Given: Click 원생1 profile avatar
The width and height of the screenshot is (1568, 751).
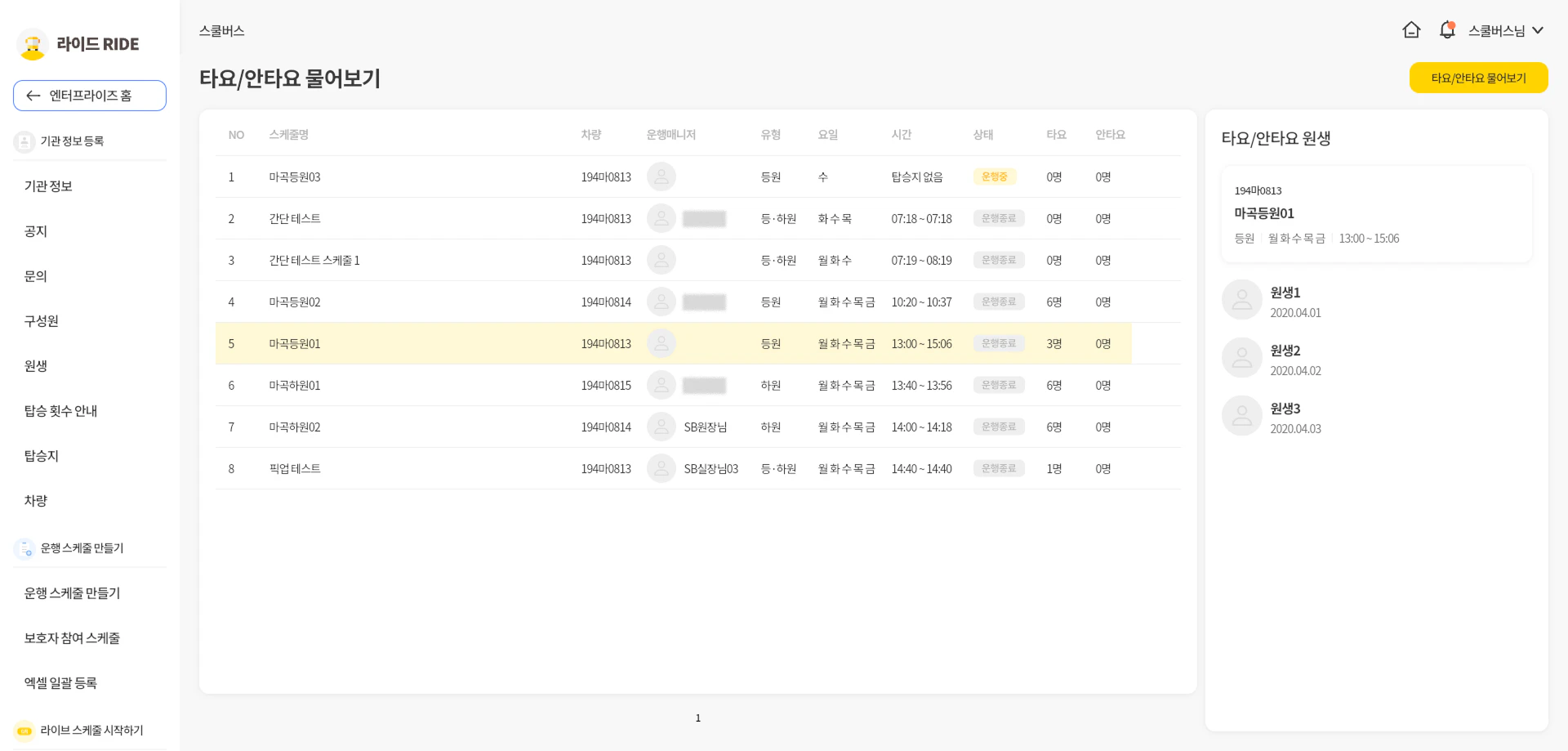Looking at the screenshot, I should [x=1241, y=300].
